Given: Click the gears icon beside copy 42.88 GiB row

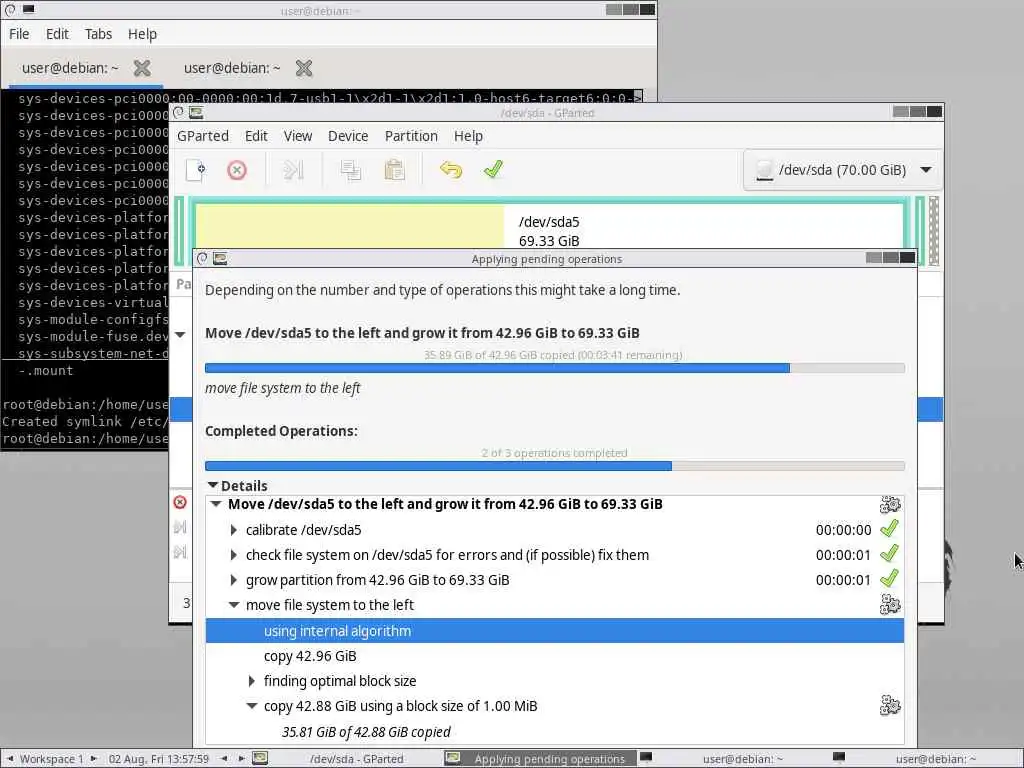Looking at the screenshot, I should point(890,705).
